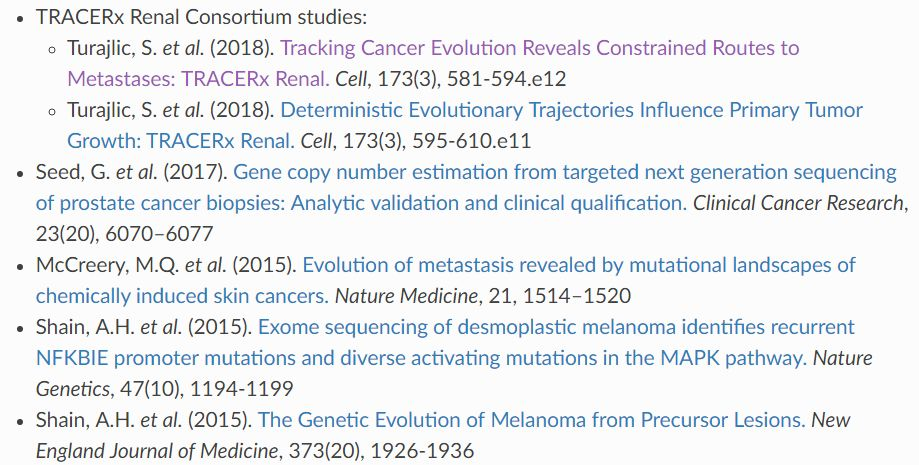Viewport: 919px width, 465px height.
Task: Click the McCreery, M.Q. et al. (2015) citation
Action: (x=165, y=265)
